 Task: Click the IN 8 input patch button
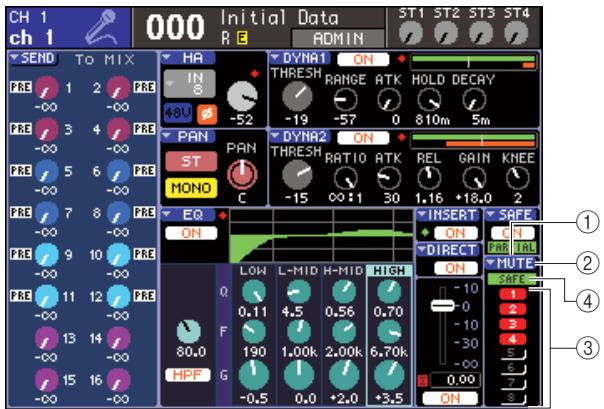pos(189,83)
